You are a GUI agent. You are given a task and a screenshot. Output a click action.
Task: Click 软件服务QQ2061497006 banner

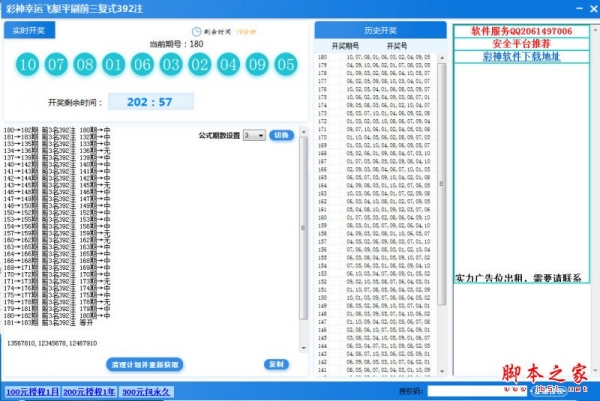[521, 31]
